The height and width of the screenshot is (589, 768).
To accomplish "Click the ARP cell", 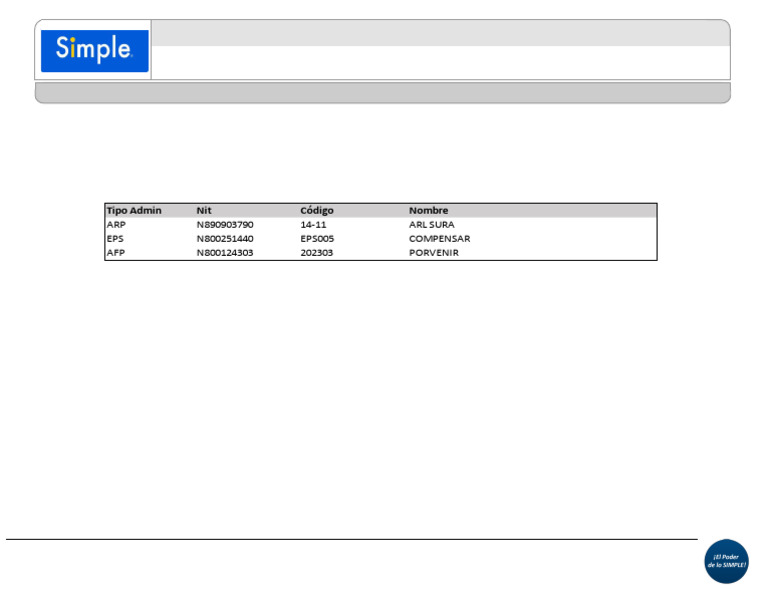I will pyautogui.click(x=117, y=225).
